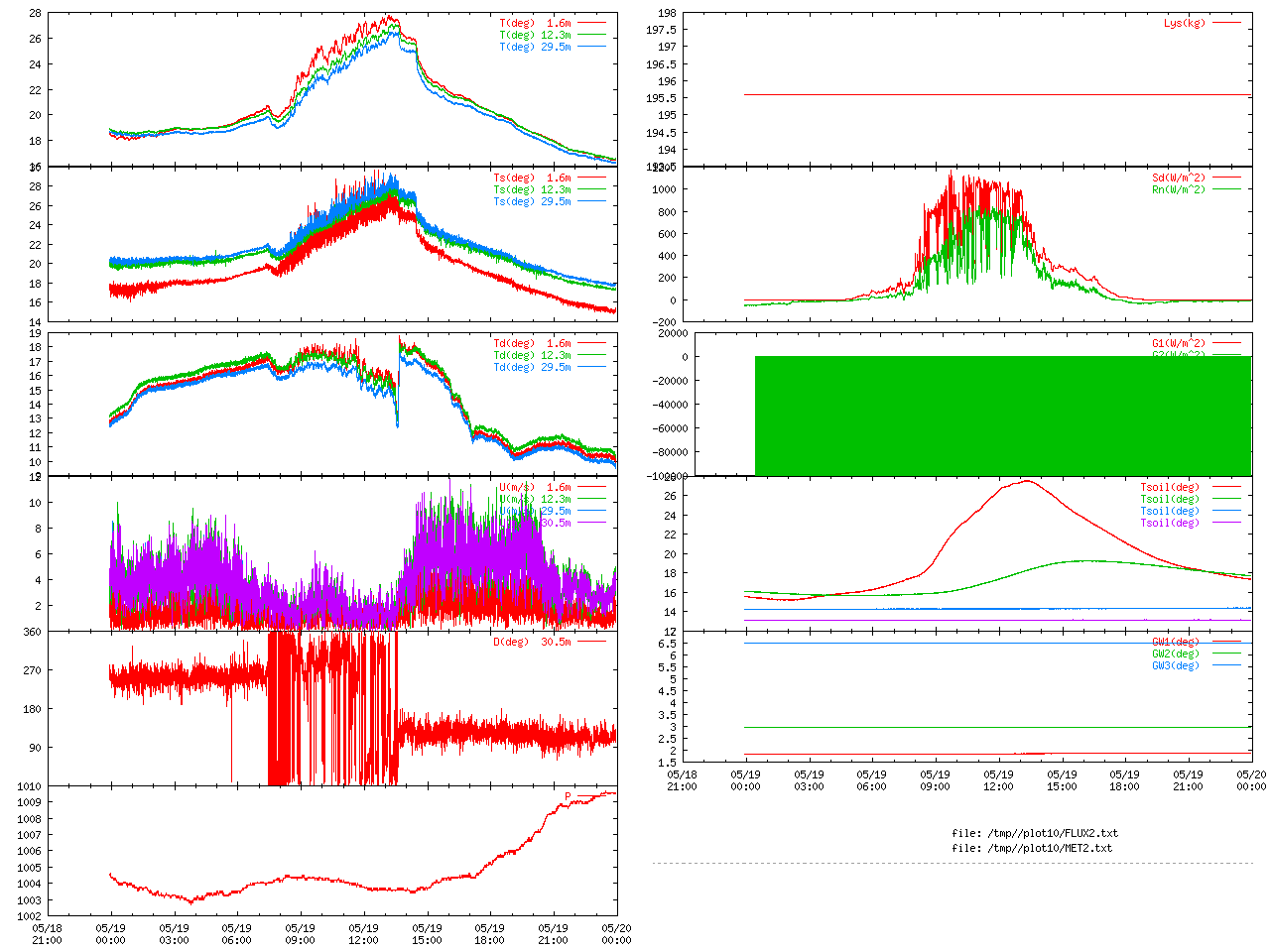Click the purple Tsoil(deg) legend label
This screenshot has height=952, width=1270.
coord(1170,523)
